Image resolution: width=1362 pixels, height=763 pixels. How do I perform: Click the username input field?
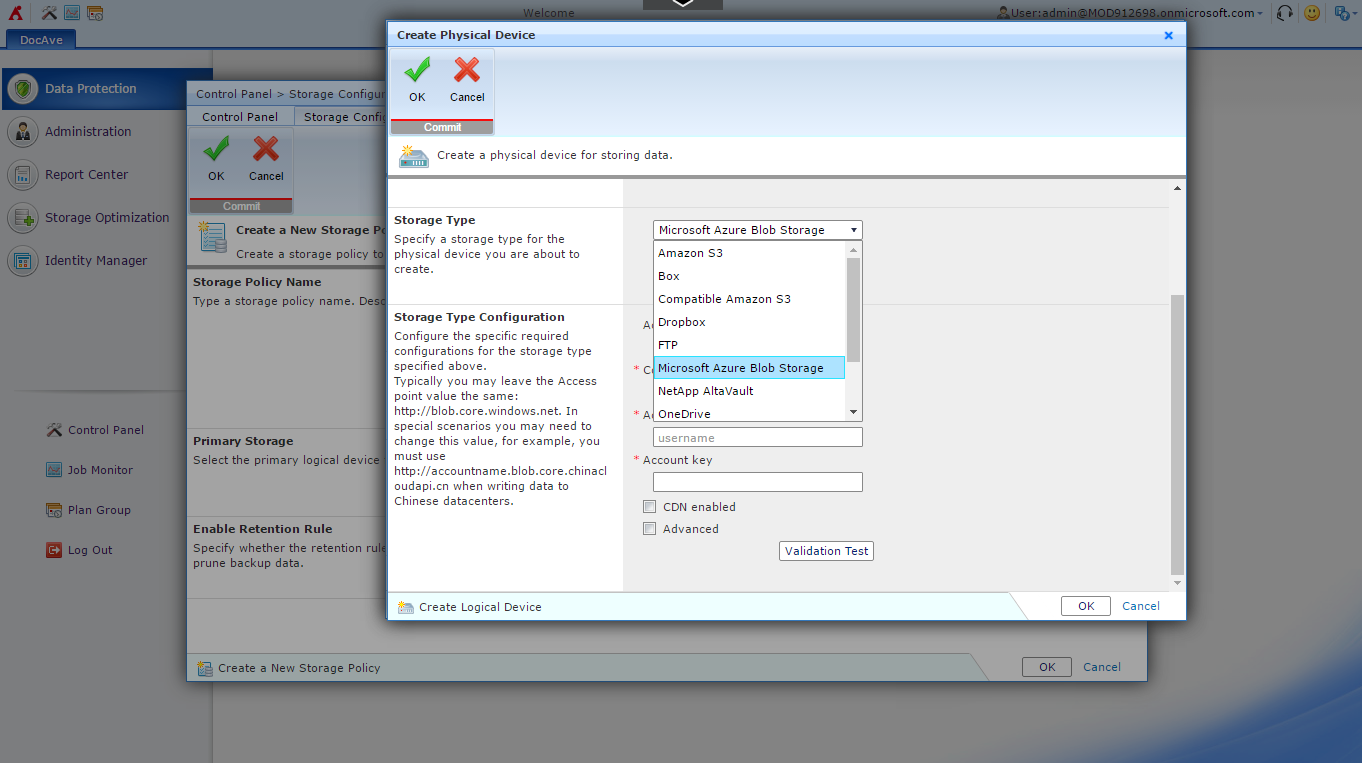(758, 438)
